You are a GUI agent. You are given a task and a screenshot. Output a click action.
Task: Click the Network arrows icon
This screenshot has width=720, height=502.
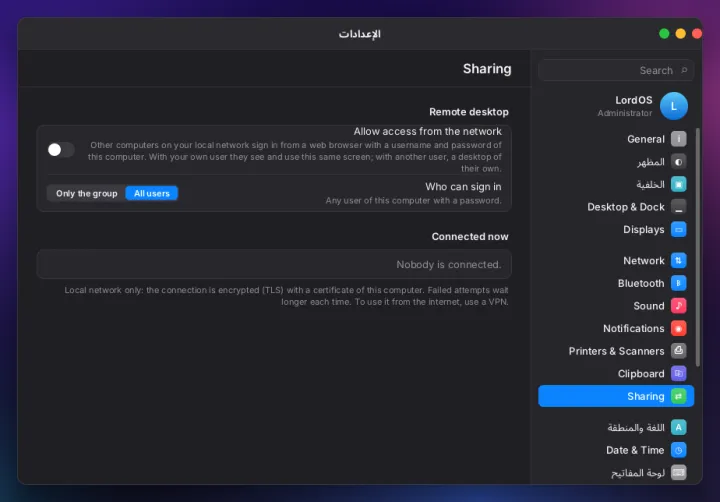tap(678, 260)
